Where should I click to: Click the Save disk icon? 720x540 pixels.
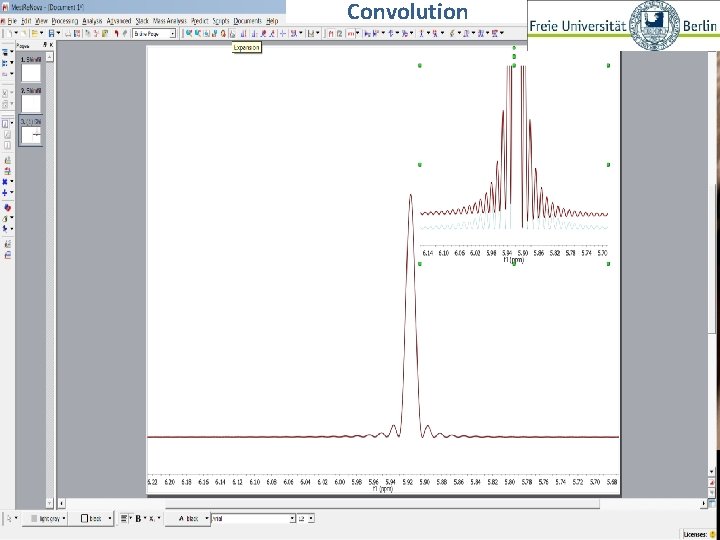(51, 33)
